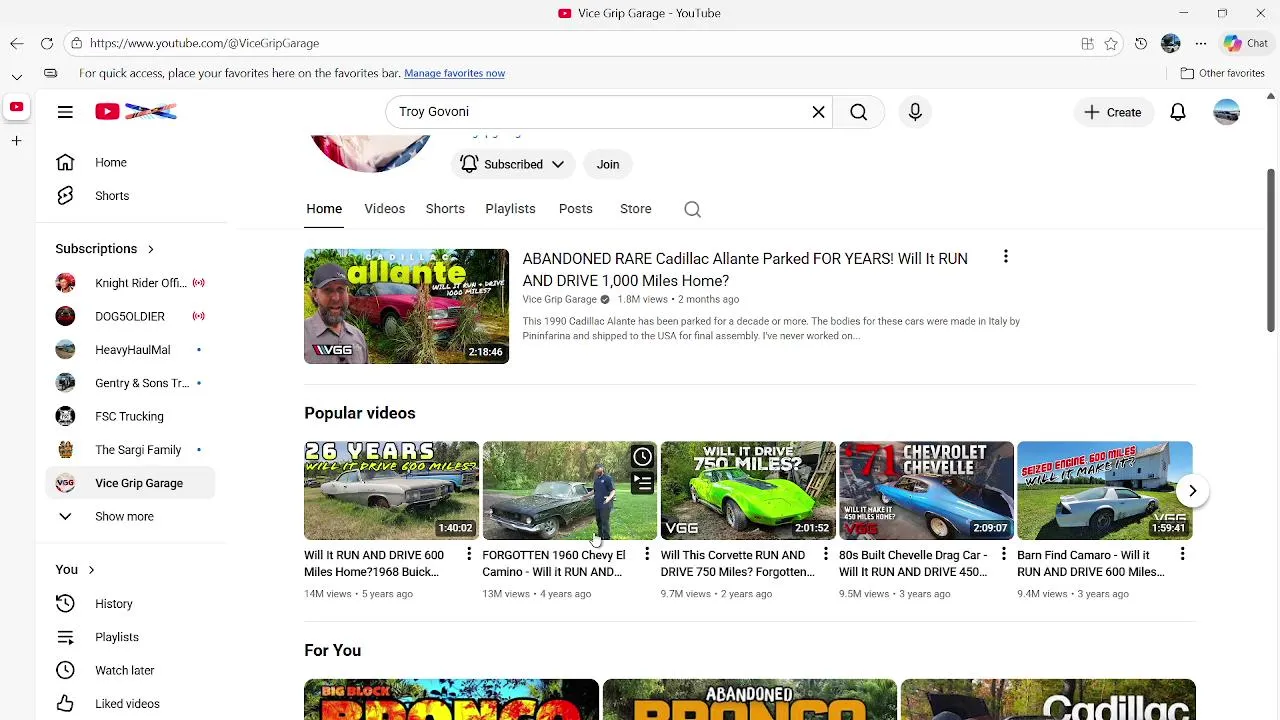Open options for Corvette 750 miles video
This screenshot has width=1280, height=720.
coord(825,554)
